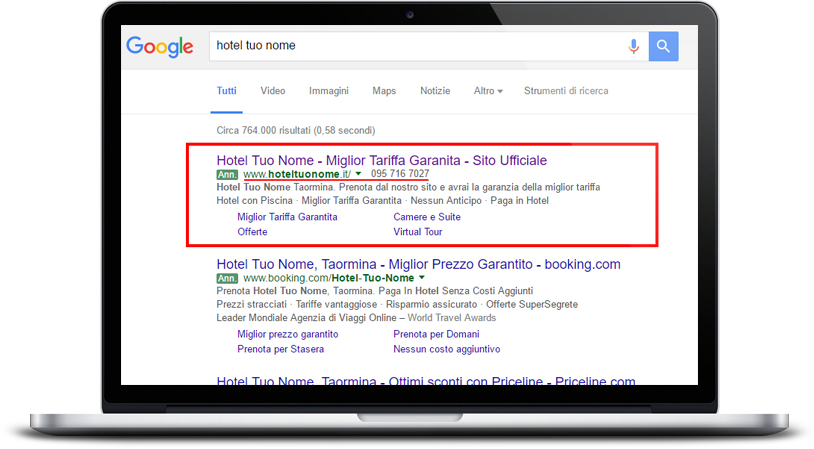814x449 pixels.
Task: Select the Tutti tab
Action: coord(226,91)
